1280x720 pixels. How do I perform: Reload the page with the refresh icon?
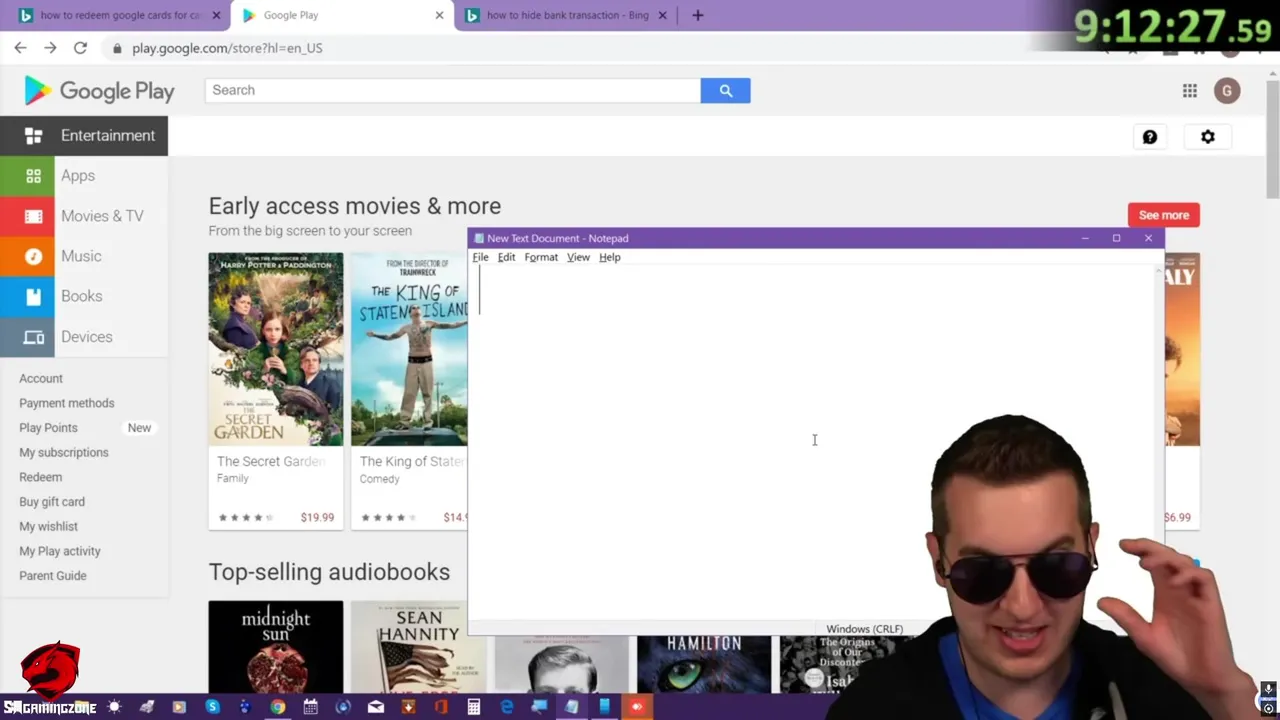click(x=80, y=48)
